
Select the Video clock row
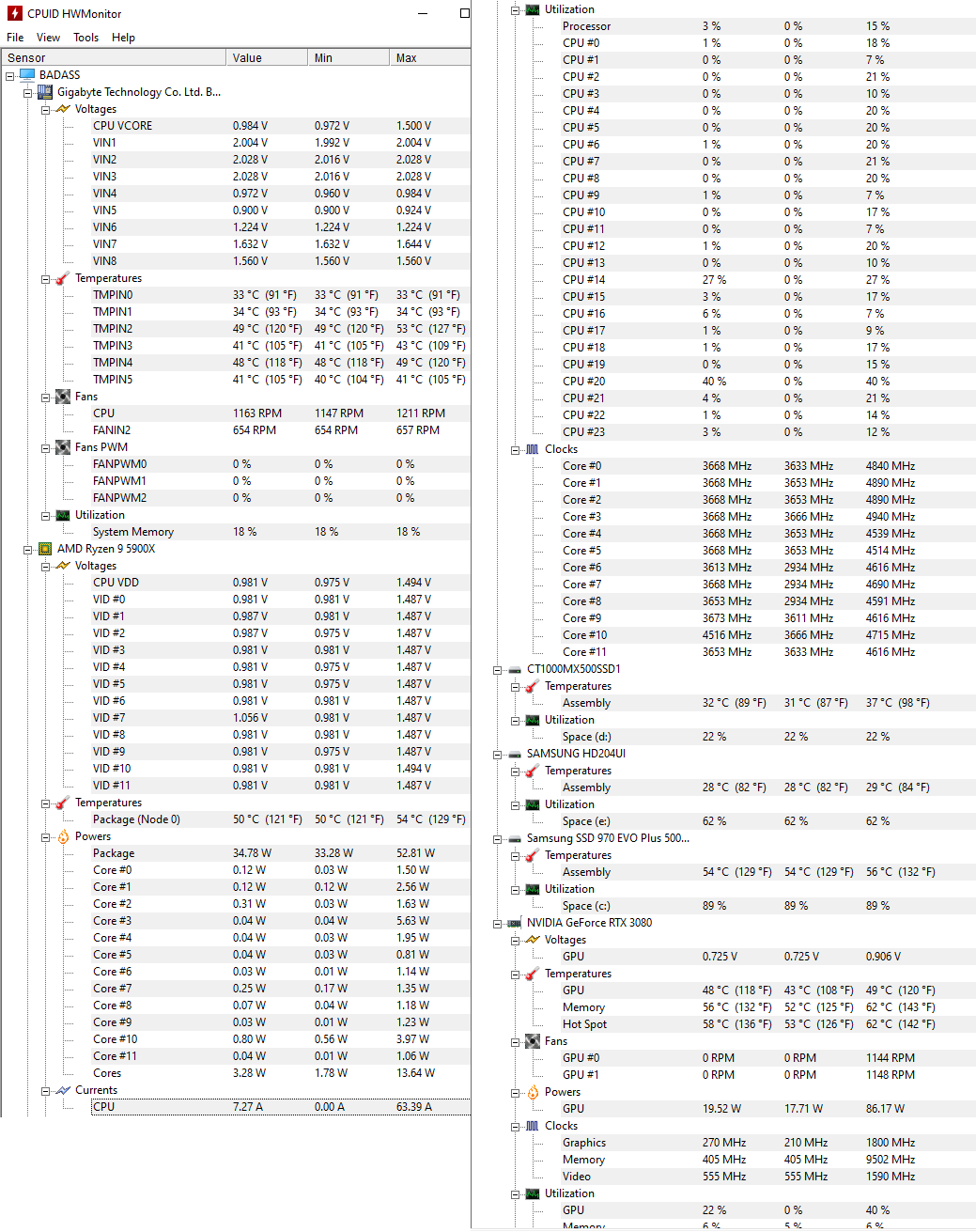(x=768, y=1177)
